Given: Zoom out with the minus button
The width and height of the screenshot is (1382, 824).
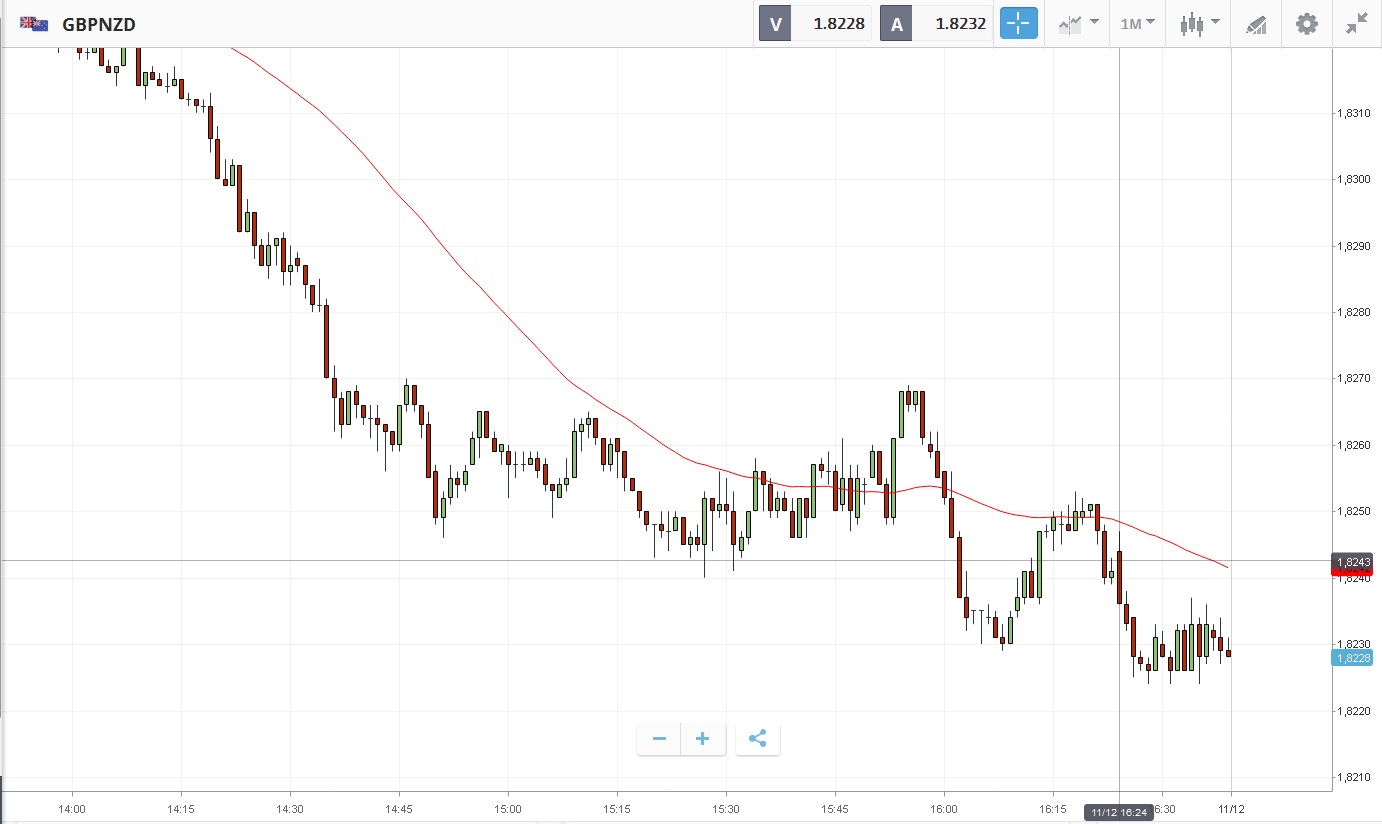Looking at the screenshot, I should click(x=659, y=739).
